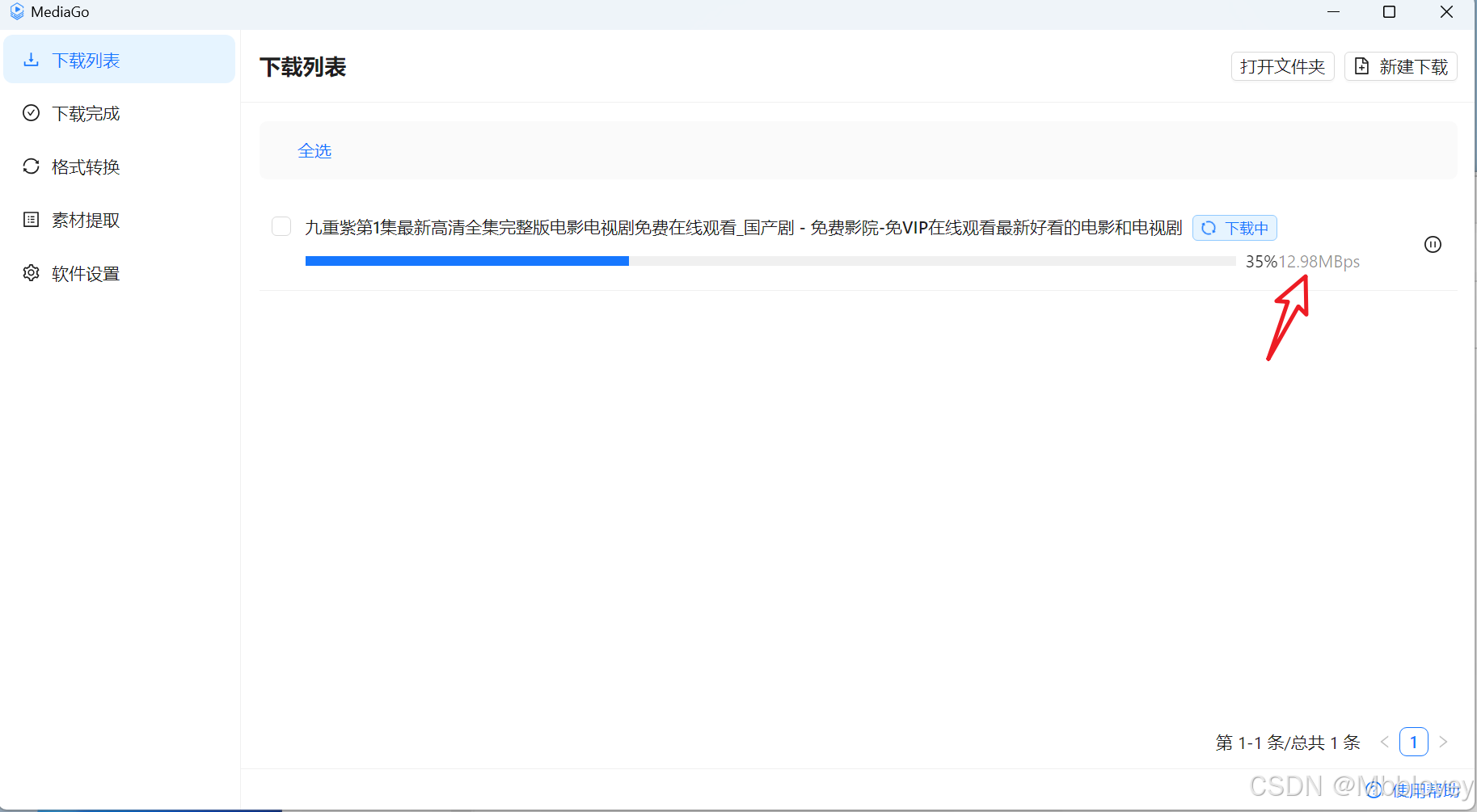The height and width of the screenshot is (812, 1477).
Task: Close the MediaGo window
Action: 1446,12
